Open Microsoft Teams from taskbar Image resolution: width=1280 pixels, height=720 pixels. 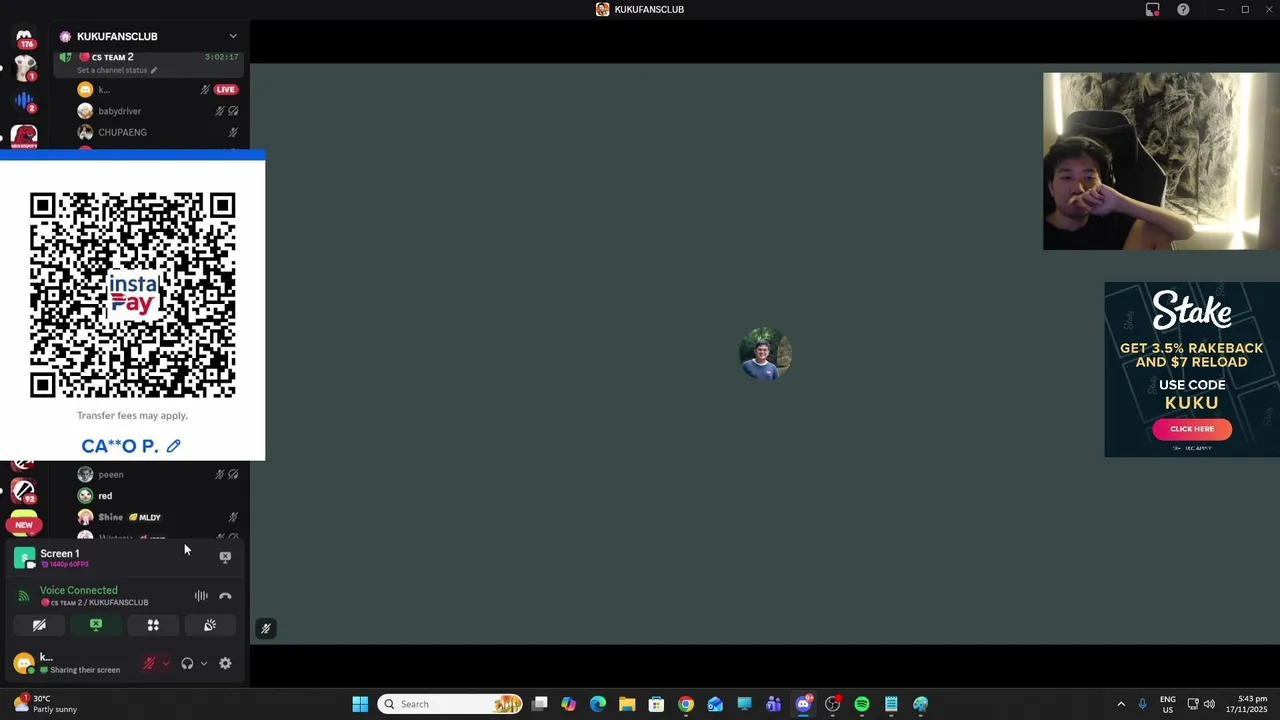(774, 704)
